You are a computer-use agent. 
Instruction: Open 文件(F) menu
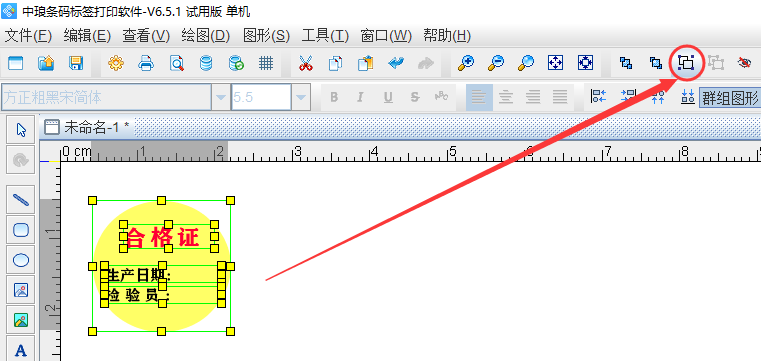28,35
